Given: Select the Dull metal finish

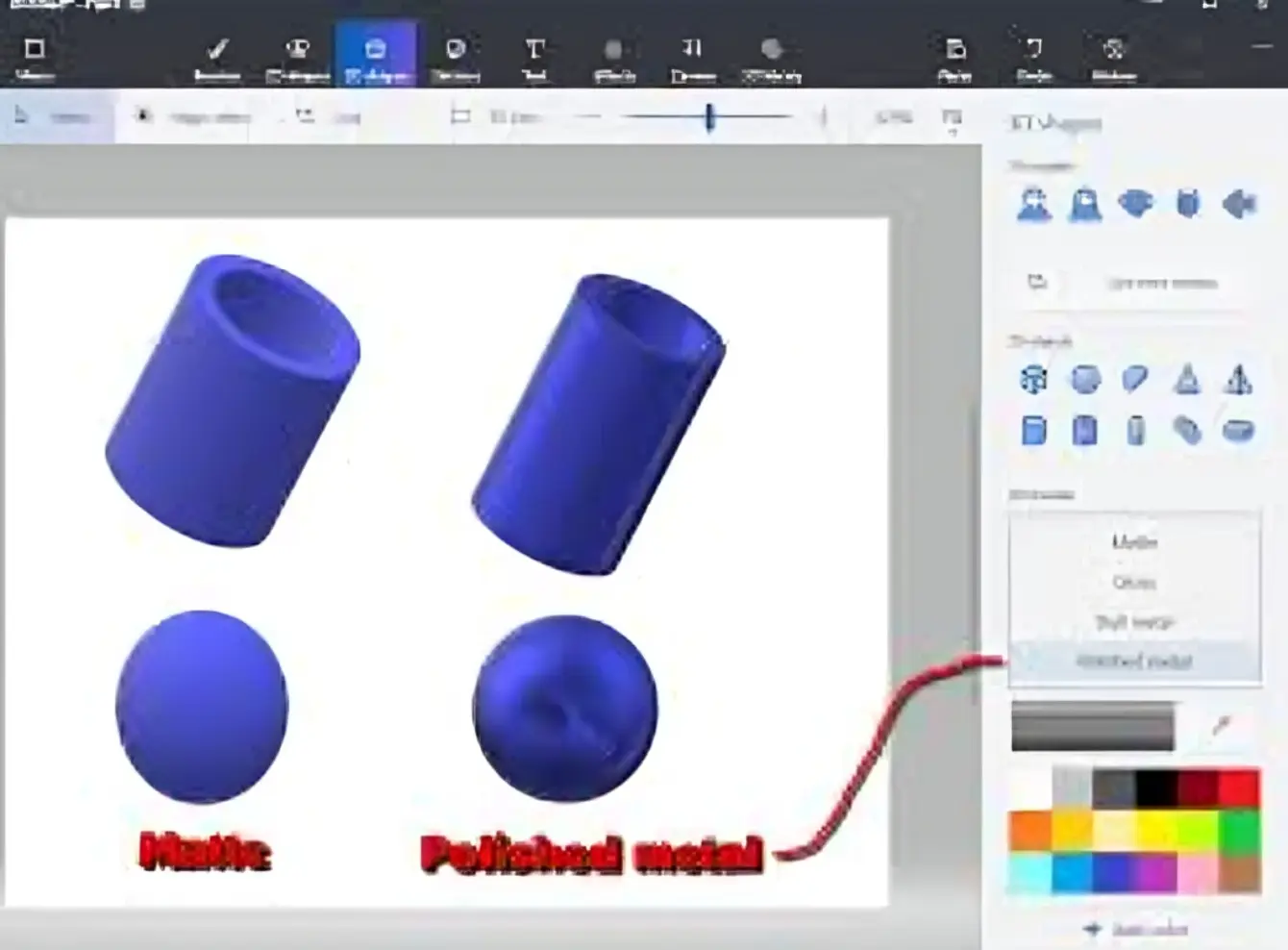Looking at the screenshot, I should [x=1132, y=622].
